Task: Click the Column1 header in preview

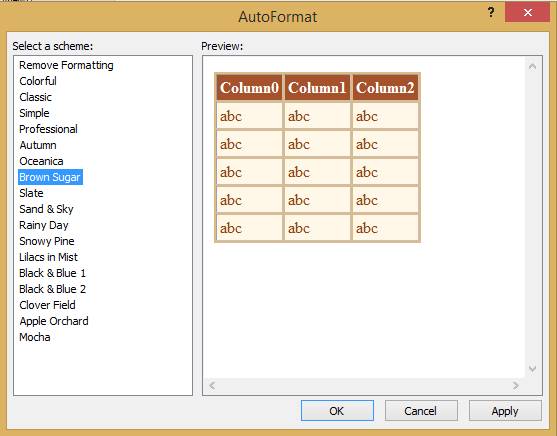Action: [317, 87]
